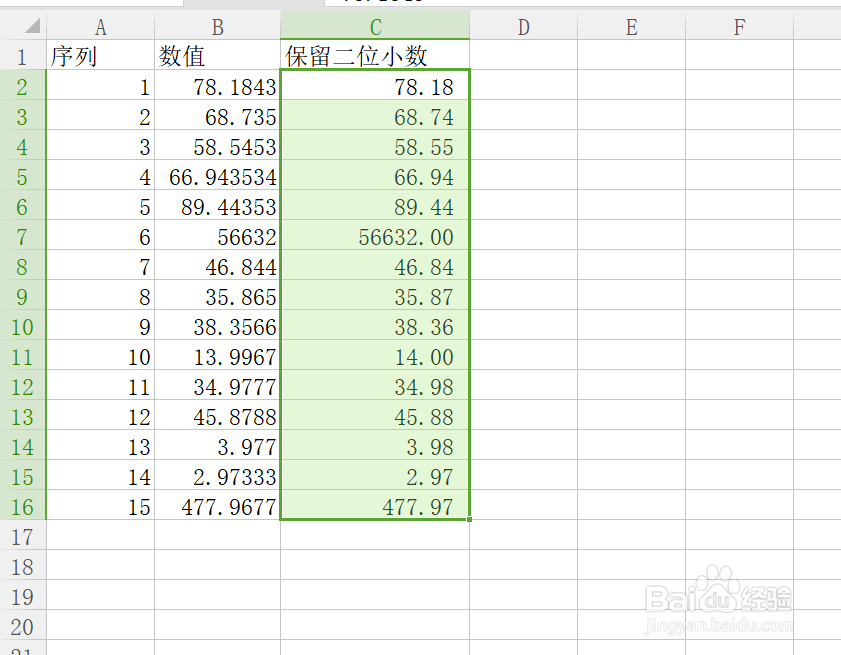The height and width of the screenshot is (655, 841).
Task: Select cell with value 78.18
Action: [375, 85]
